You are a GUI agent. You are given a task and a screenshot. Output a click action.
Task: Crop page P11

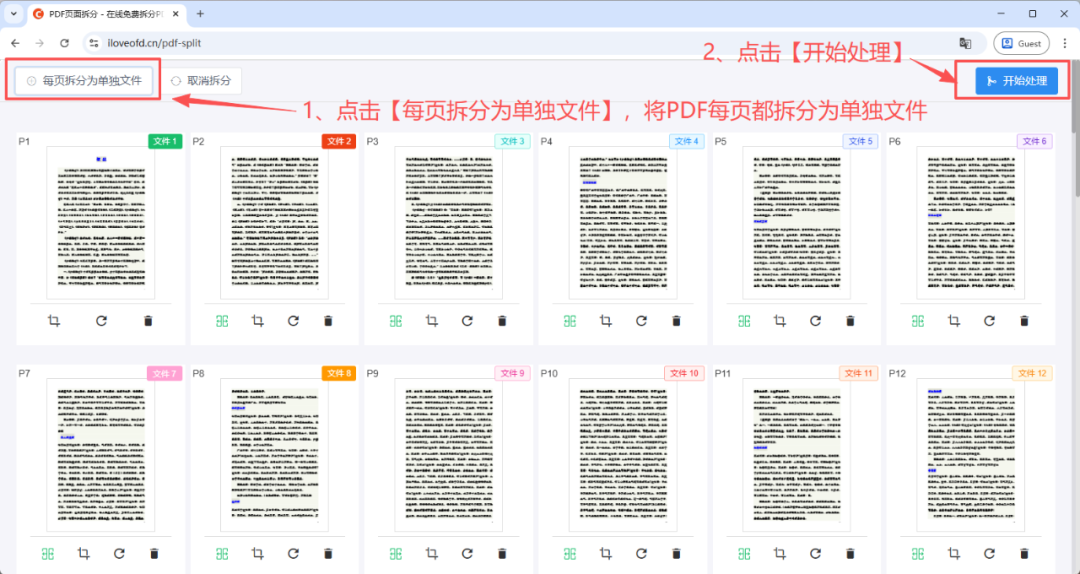point(780,553)
